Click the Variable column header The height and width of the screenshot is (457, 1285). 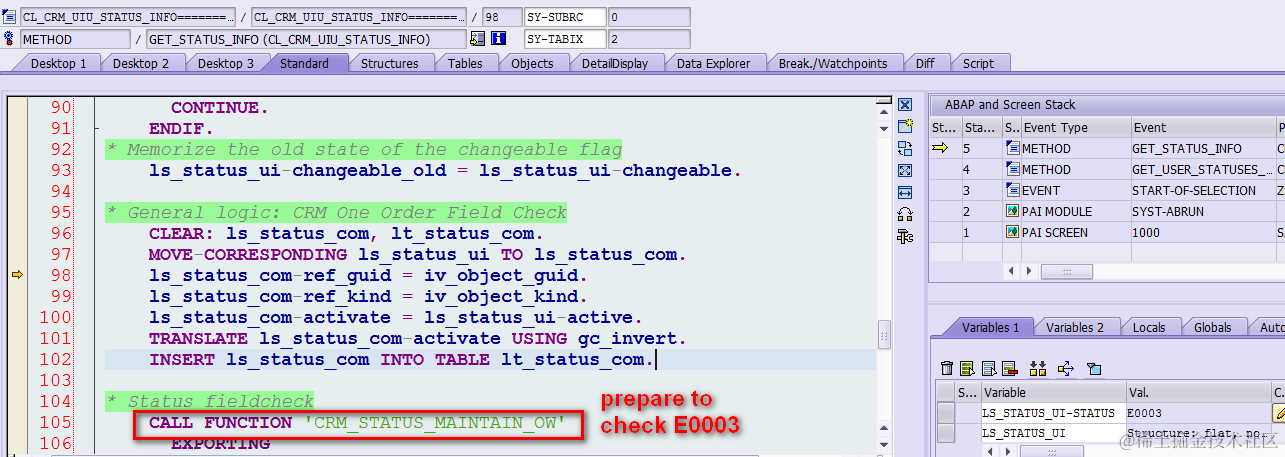(x=1052, y=392)
